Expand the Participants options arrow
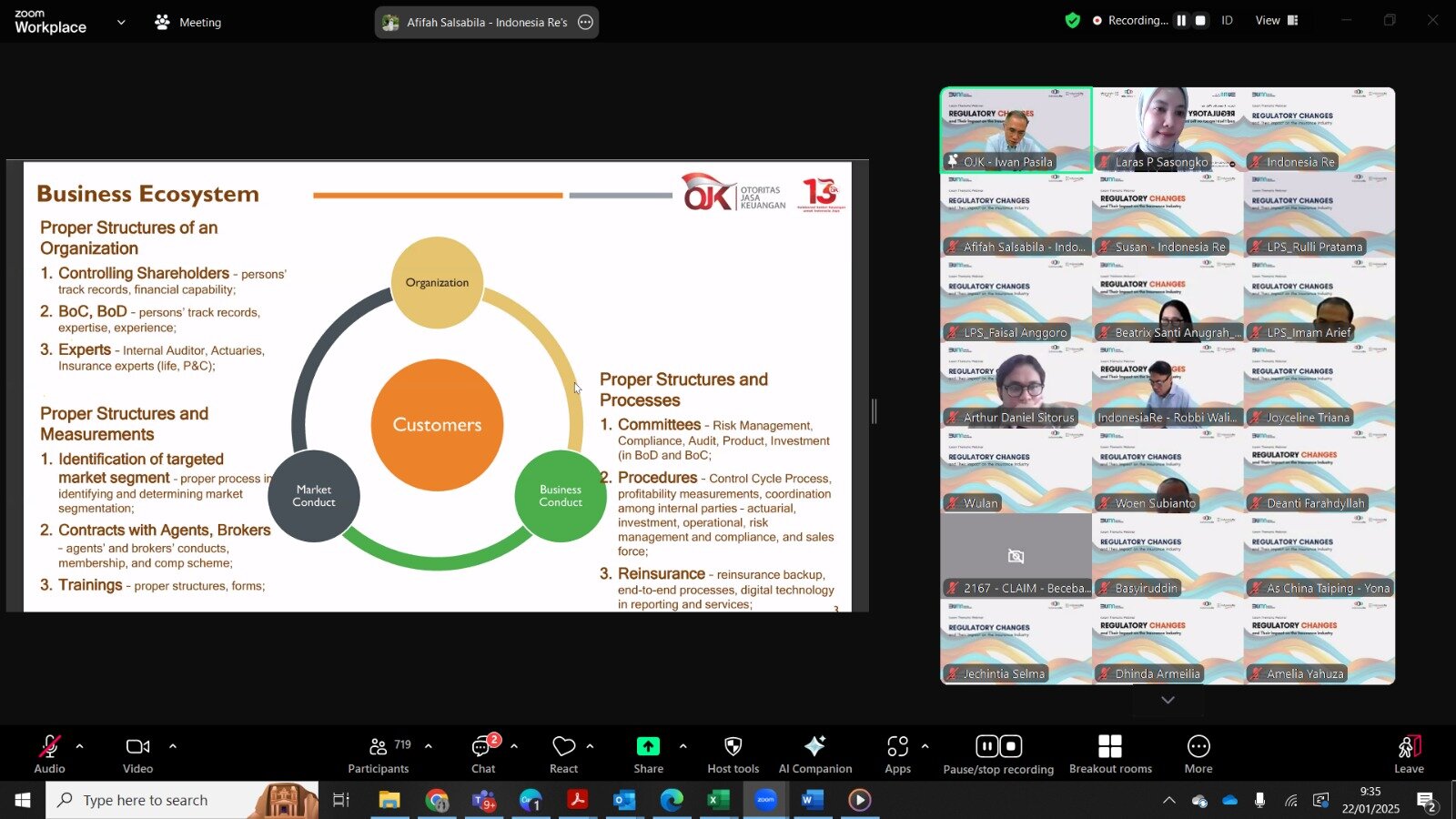1456x819 pixels. (x=429, y=746)
